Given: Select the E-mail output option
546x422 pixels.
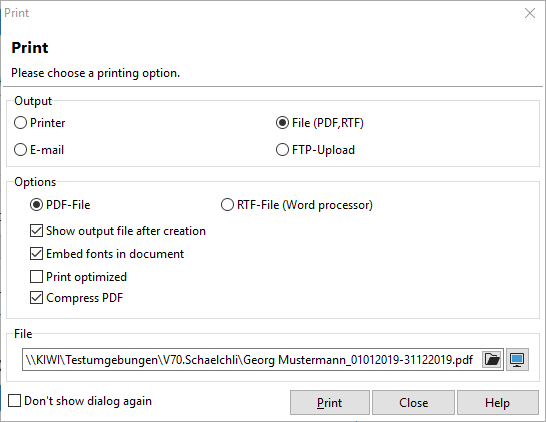Looking at the screenshot, I should tap(39, 150).
